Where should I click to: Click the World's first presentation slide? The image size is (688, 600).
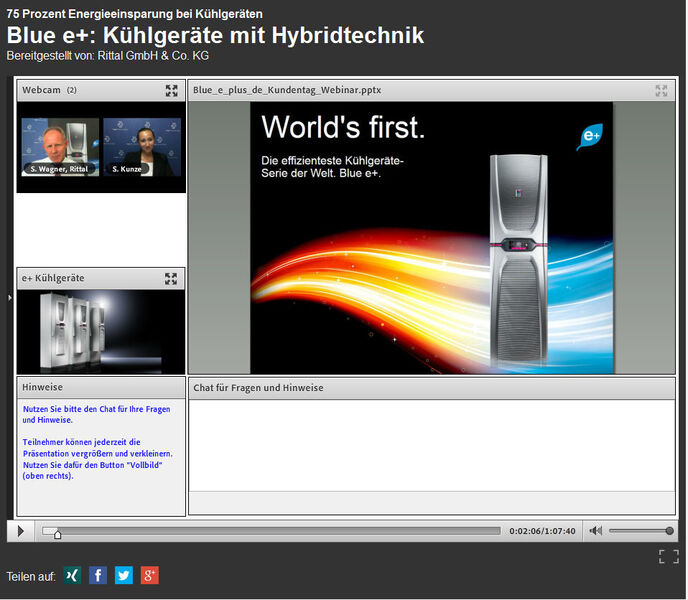click(x=432, y=238)
